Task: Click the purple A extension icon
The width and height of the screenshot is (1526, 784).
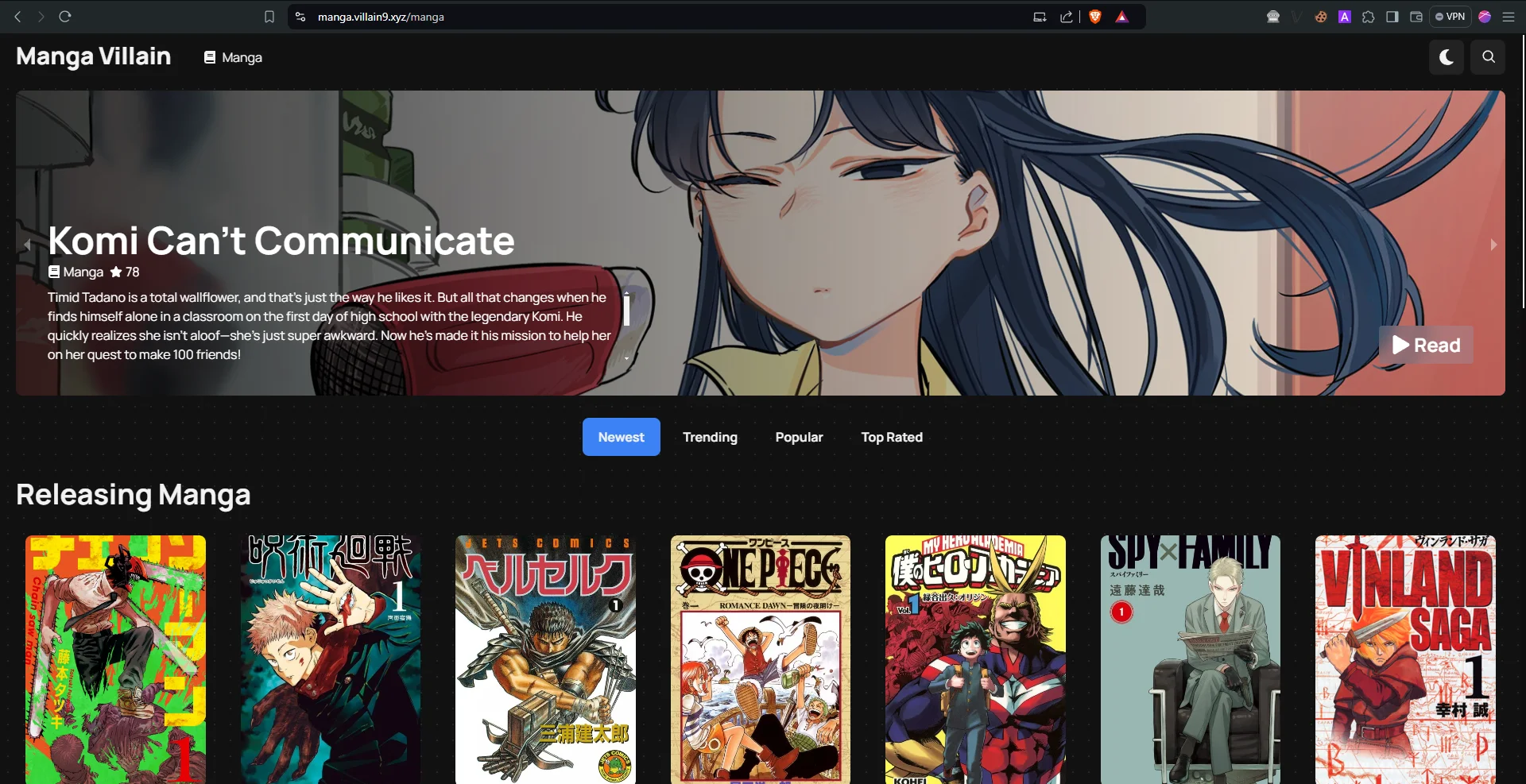Action: pos(1345,17)
